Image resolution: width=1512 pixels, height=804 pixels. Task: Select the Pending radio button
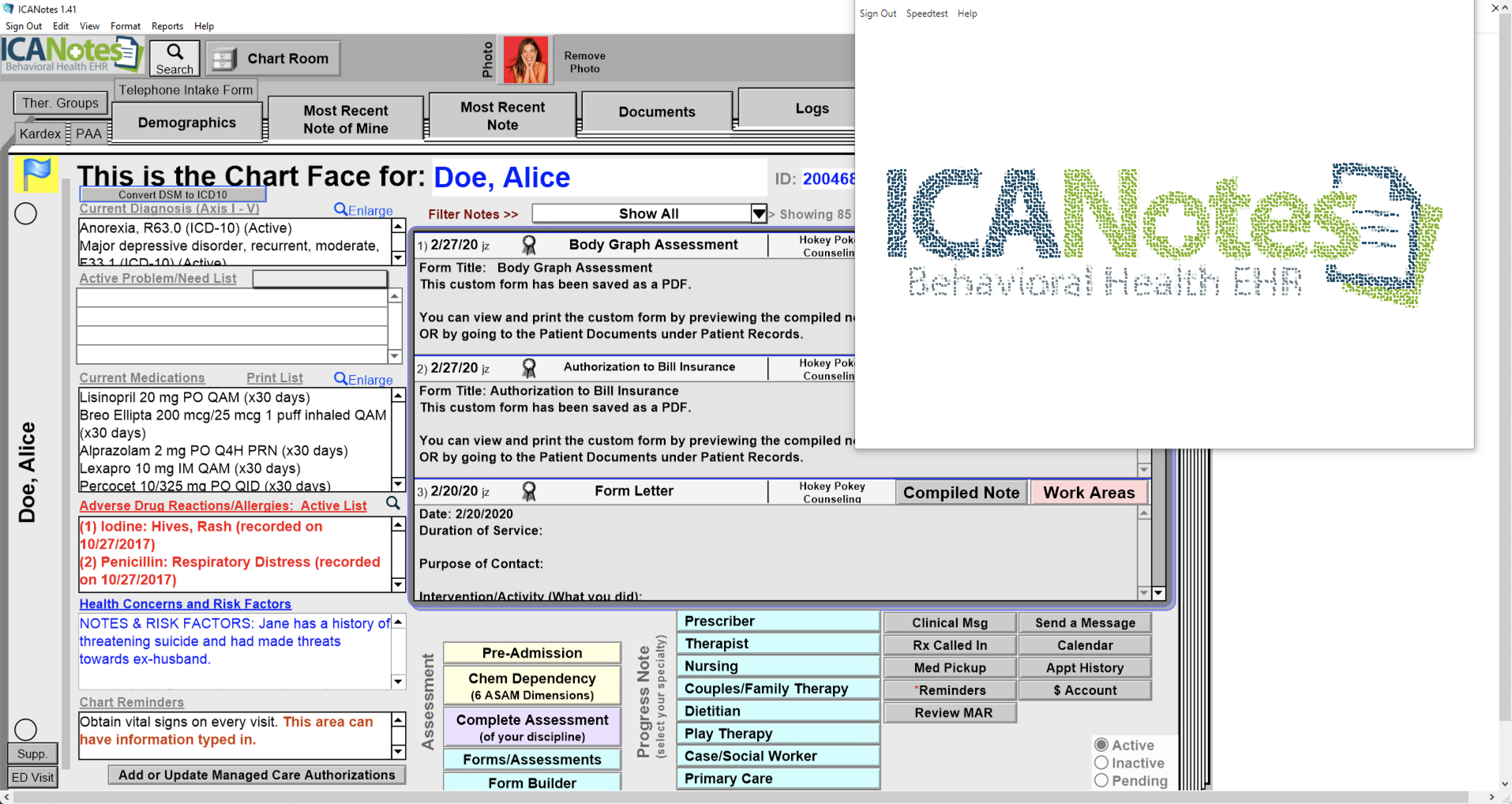pyautogui.click(x=1101, y=780)
